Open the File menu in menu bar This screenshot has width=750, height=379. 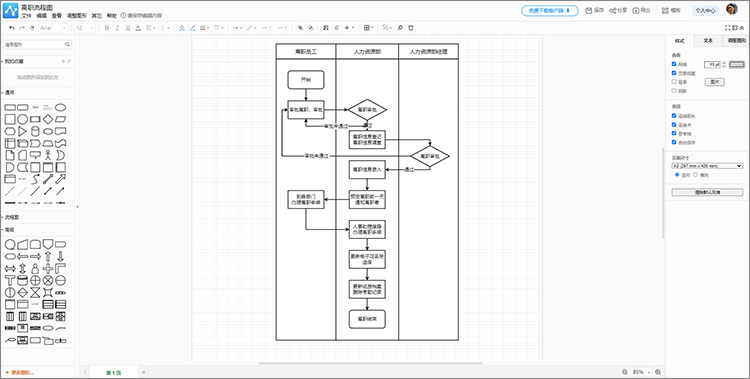click(x=26, y=15)
